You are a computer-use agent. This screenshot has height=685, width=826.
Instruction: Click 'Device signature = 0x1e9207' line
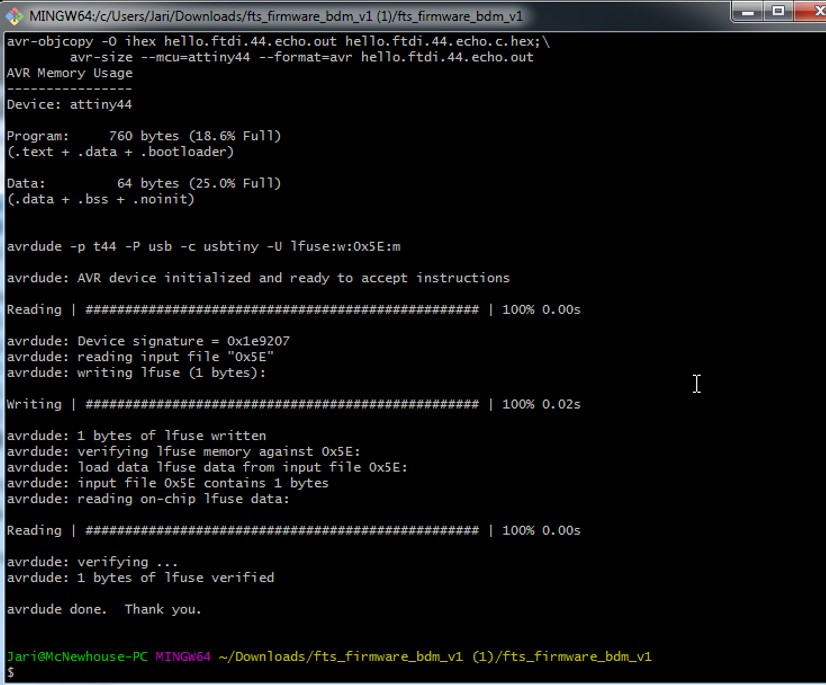click(x=148, y=341)
